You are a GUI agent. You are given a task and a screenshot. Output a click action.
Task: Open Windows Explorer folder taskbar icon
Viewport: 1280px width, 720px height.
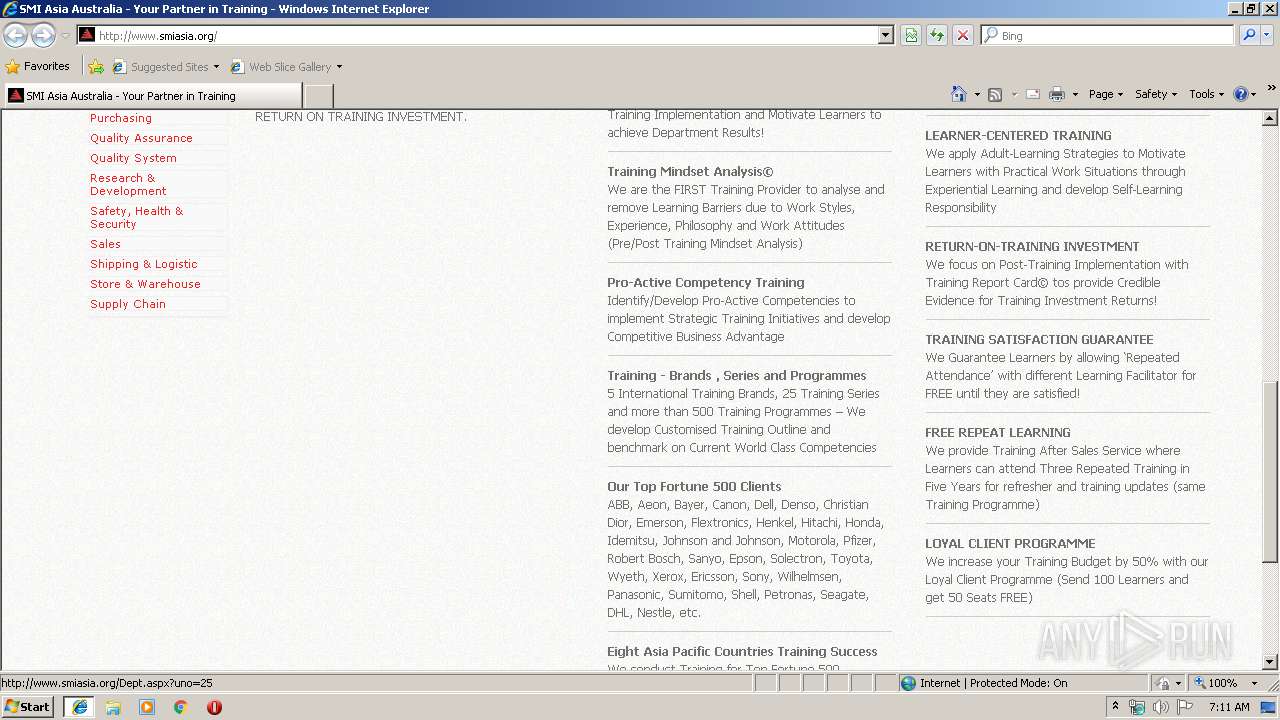point(113,707)
